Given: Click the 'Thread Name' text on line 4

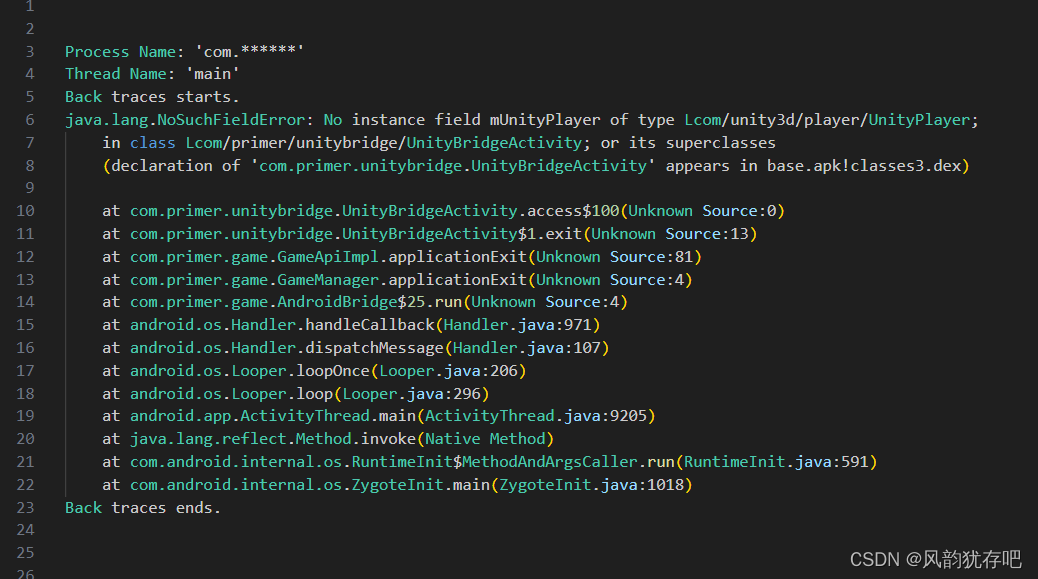Looking at the screenshot, I should [x=115, y=74].
